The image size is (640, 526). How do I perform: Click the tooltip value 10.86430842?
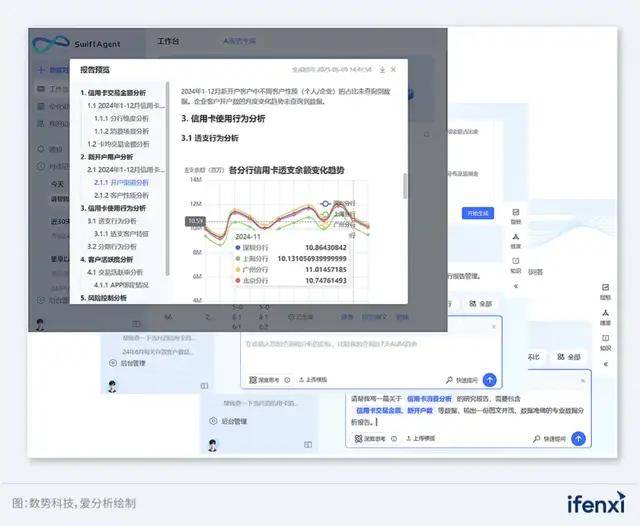(326, 247)
